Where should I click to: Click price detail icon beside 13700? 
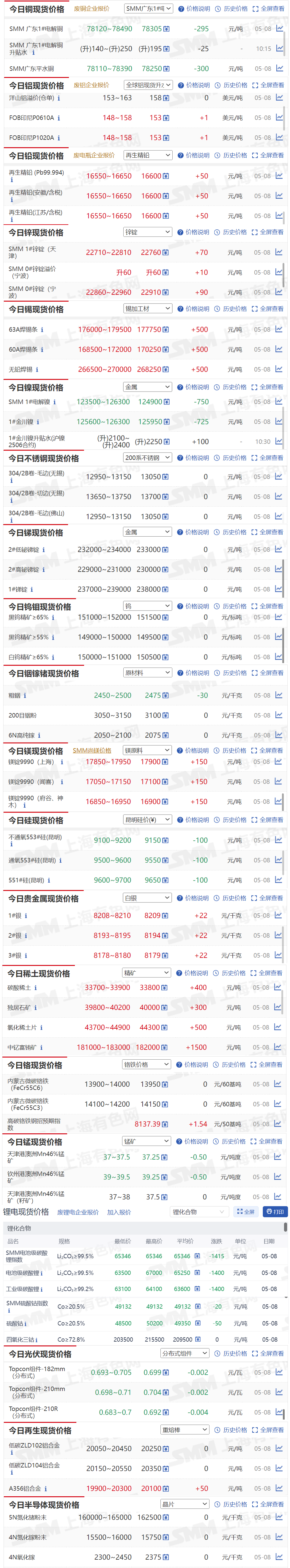click(166, 497)
